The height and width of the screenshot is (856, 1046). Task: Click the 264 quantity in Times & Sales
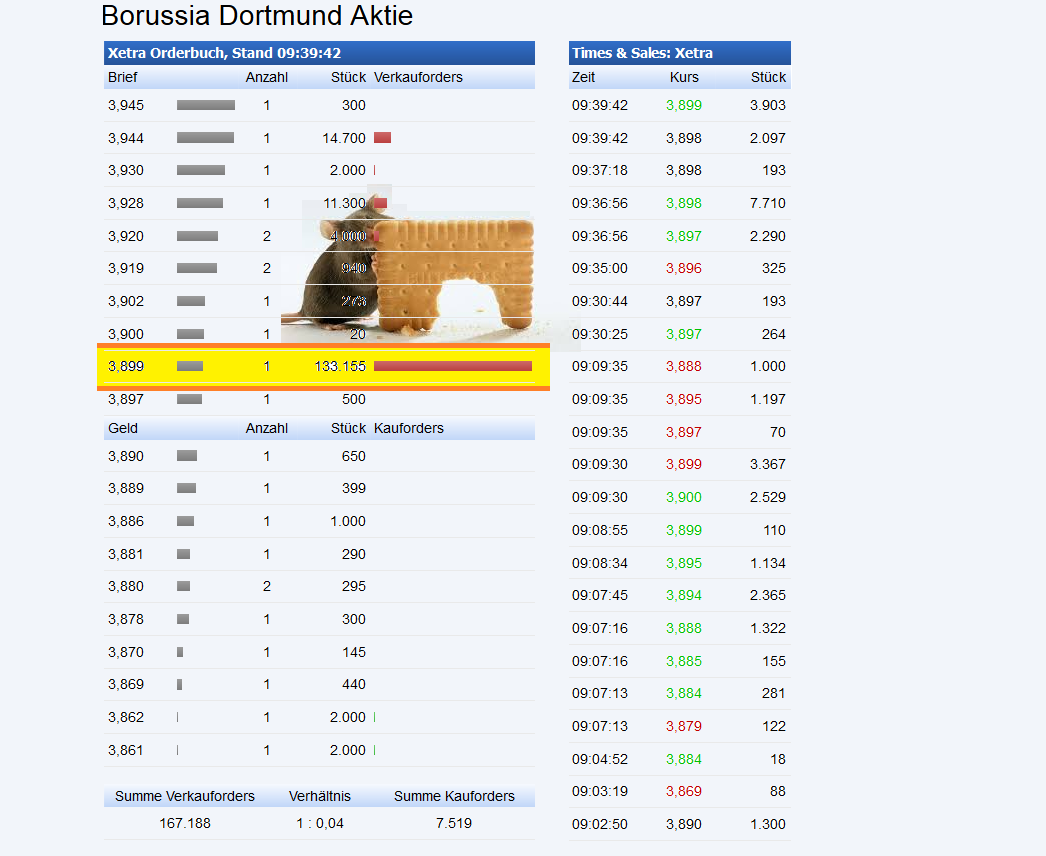click(774, 334)
